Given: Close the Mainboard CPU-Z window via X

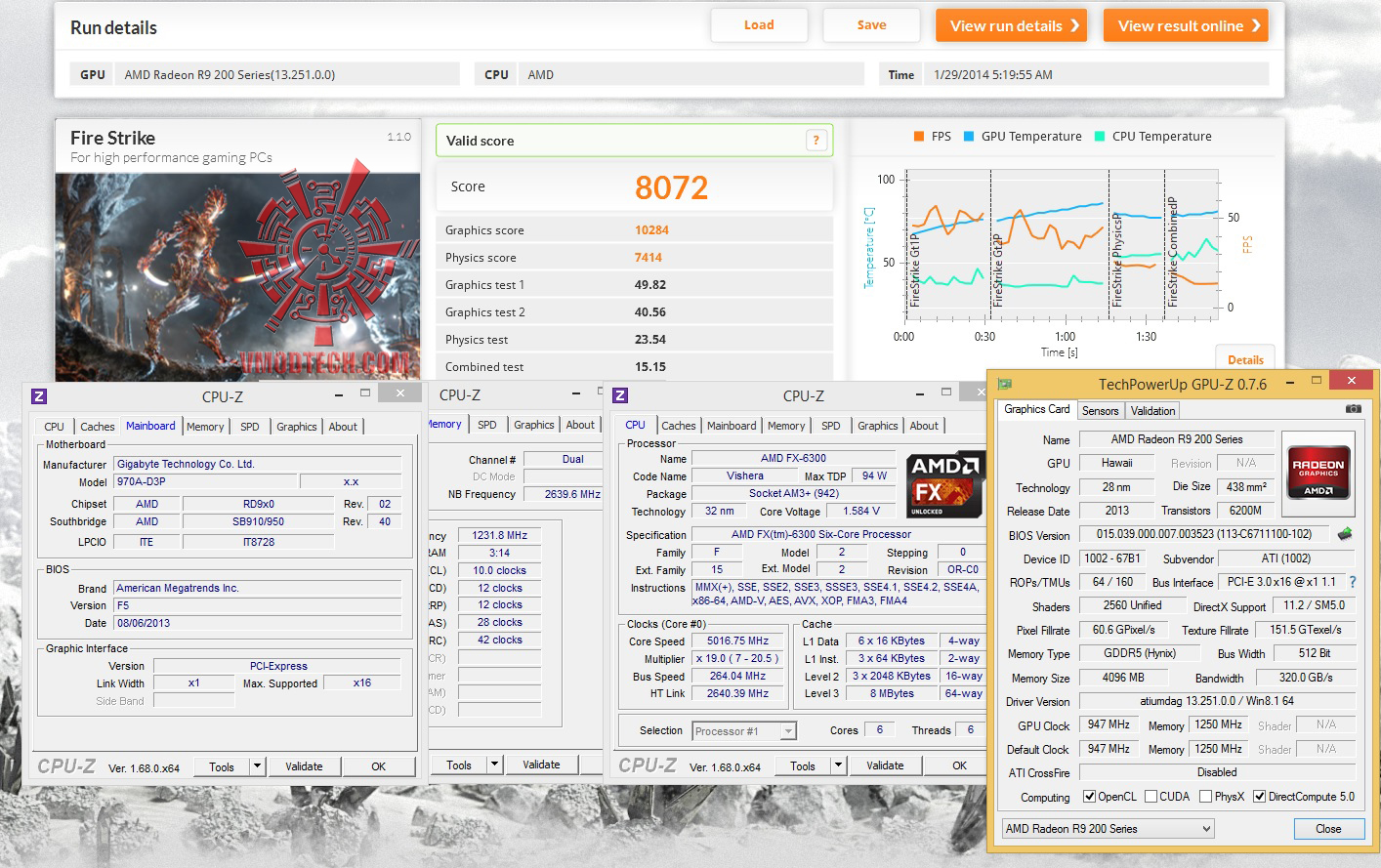Looking at the screenshot, I should coord(399,393).
